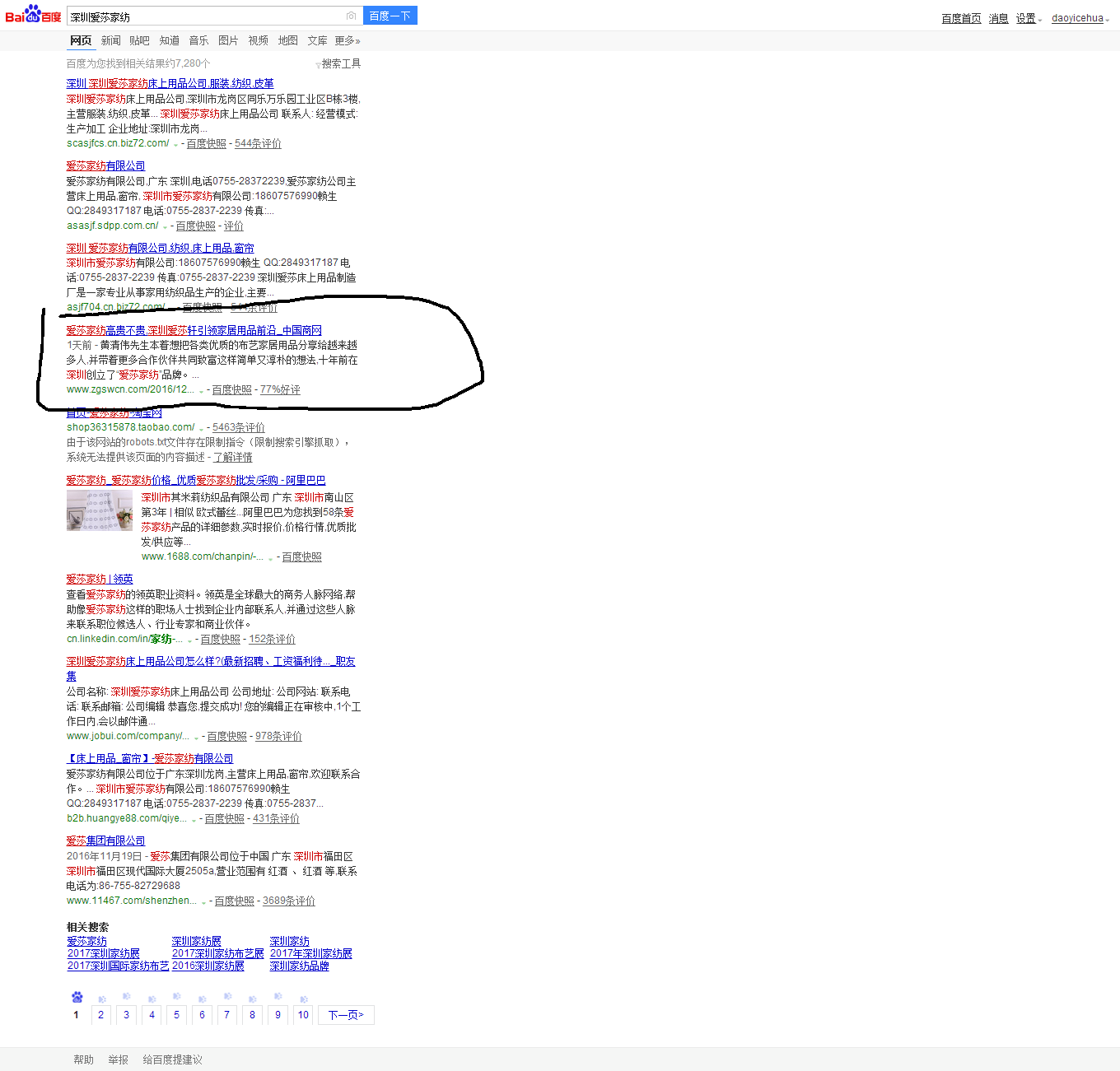The image size is (1120, 1071).
Task: Expand arrow beside asasjf.sdpp.com.cn URL
Action: [165, 228]
